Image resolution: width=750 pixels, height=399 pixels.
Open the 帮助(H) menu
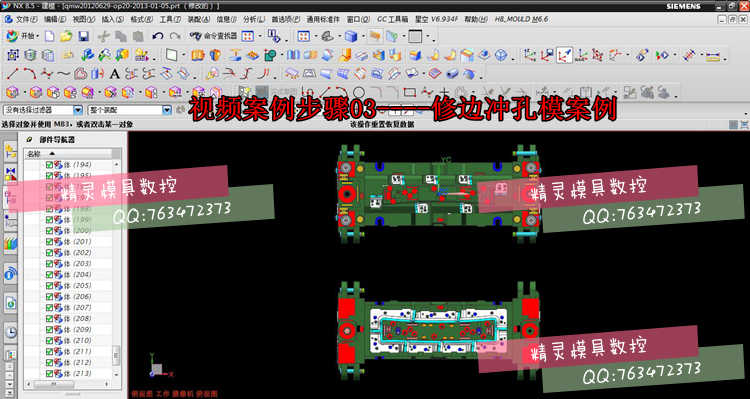click(x=476, y=20)
